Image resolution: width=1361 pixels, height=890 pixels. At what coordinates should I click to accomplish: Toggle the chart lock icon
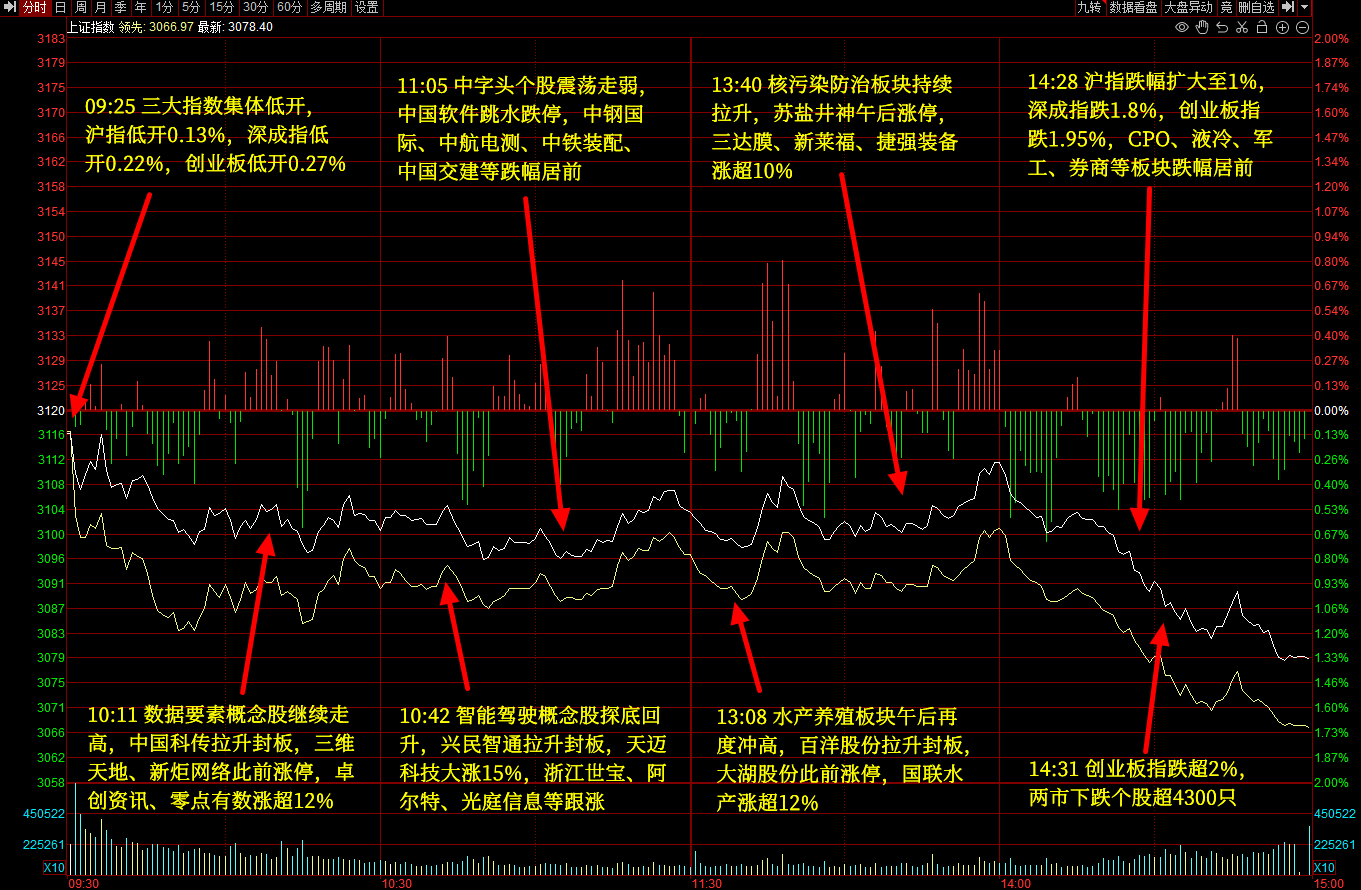tap(1262, 27)
